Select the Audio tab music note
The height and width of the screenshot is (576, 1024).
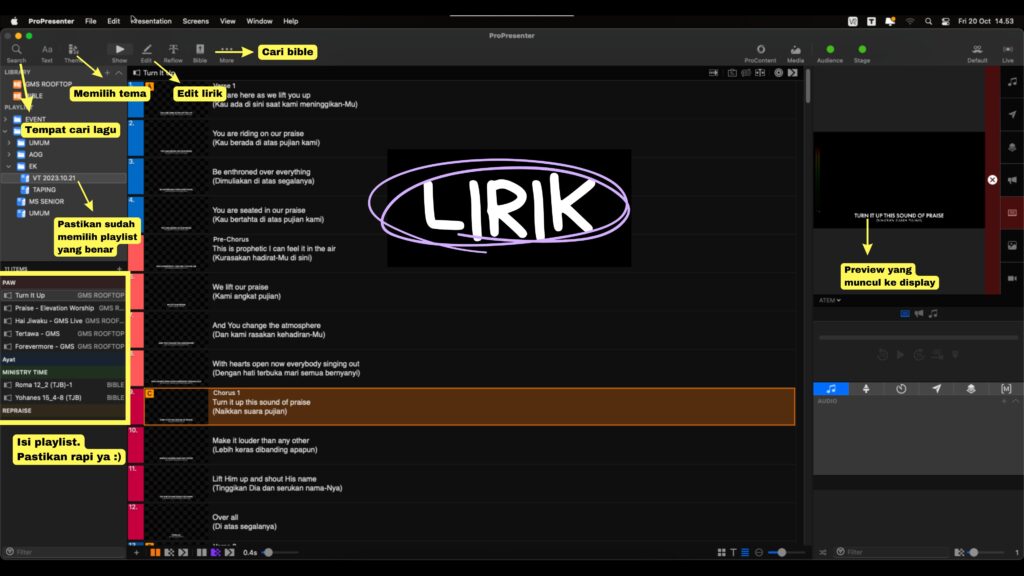[831, 389]
